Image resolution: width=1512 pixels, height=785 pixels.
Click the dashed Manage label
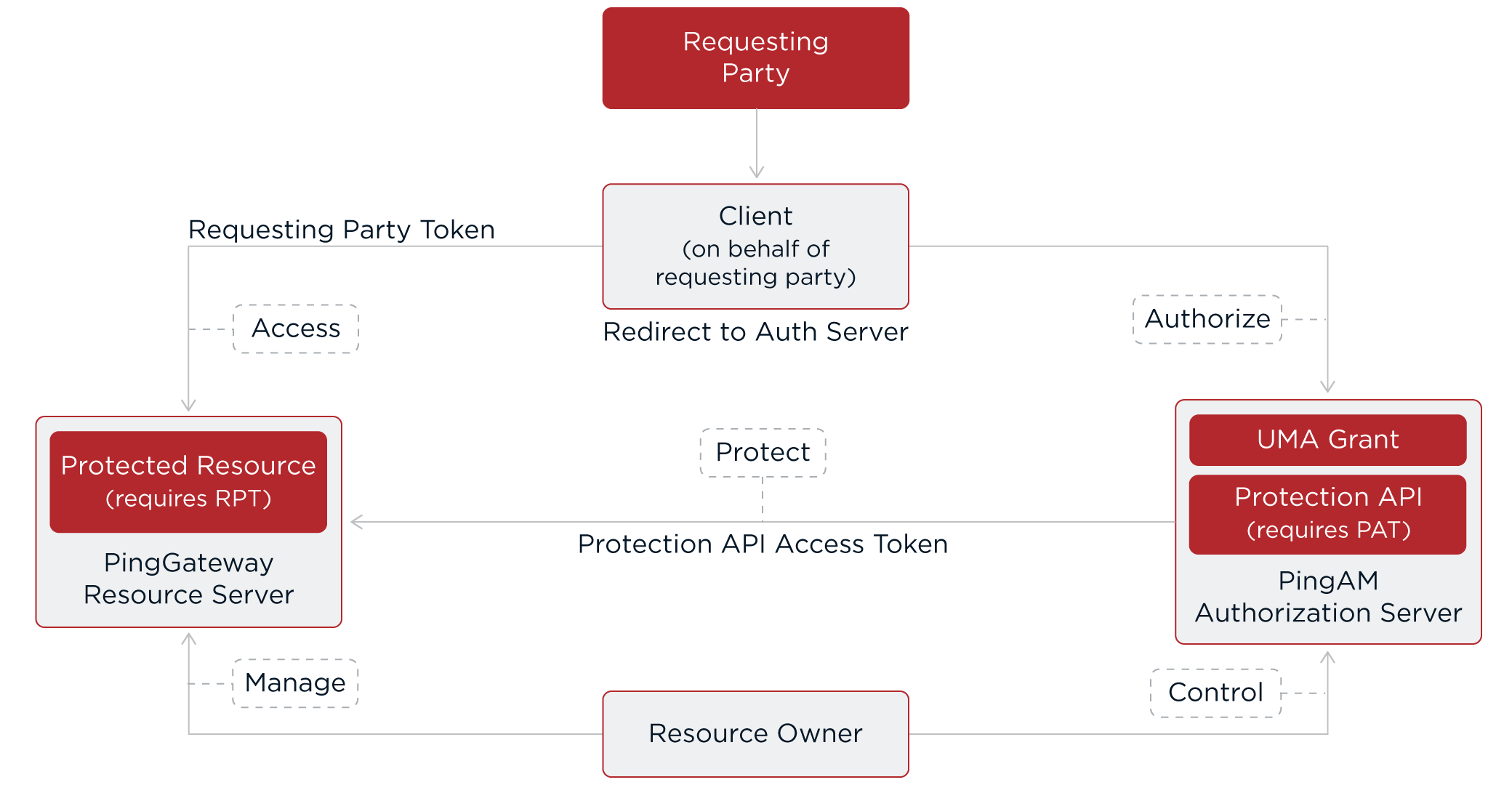pyautogui.click(x=295, y=683)
